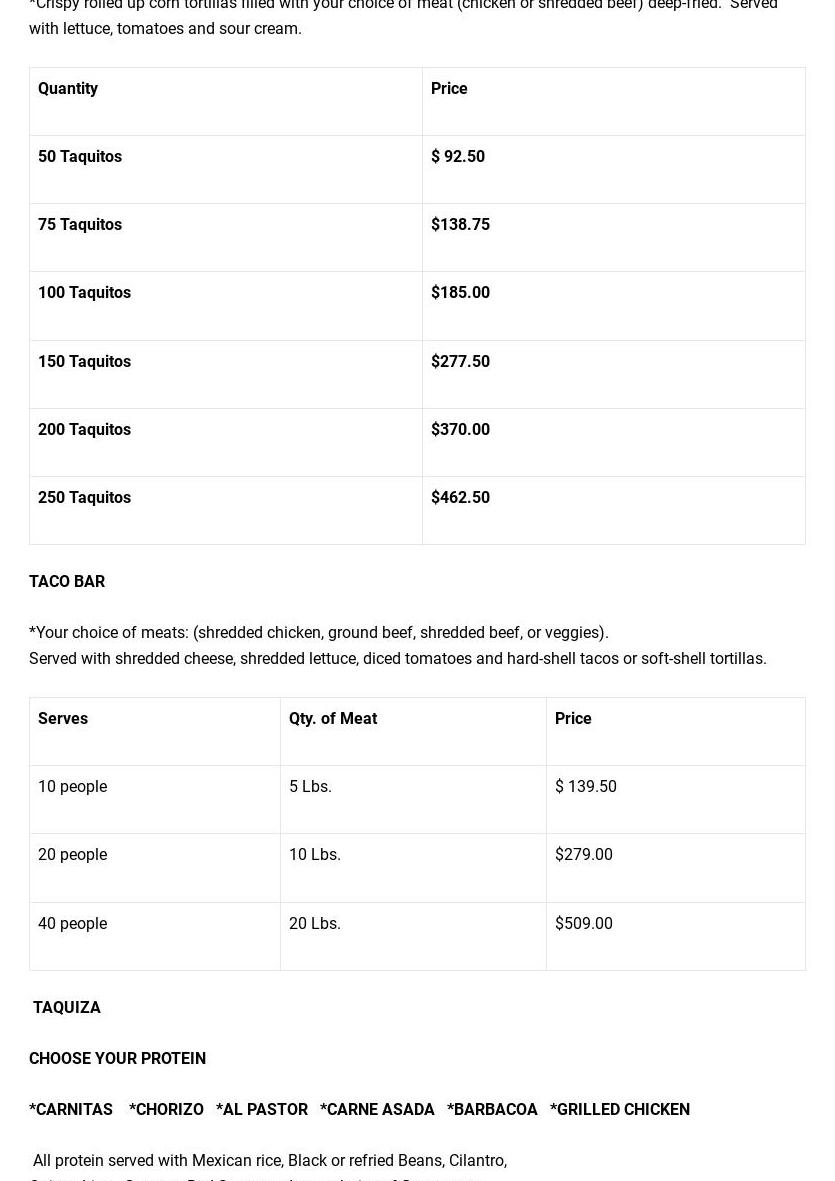
Task: Click the 100 Taquitos quantity cell
Action: coord(84,293)
